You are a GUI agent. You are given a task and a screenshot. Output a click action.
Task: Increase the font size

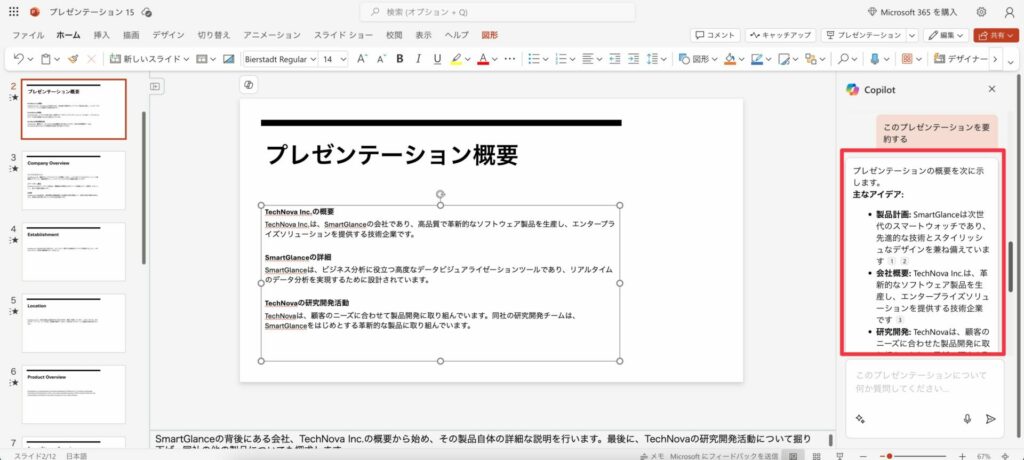pyautogui.click(x=362, y=59)
